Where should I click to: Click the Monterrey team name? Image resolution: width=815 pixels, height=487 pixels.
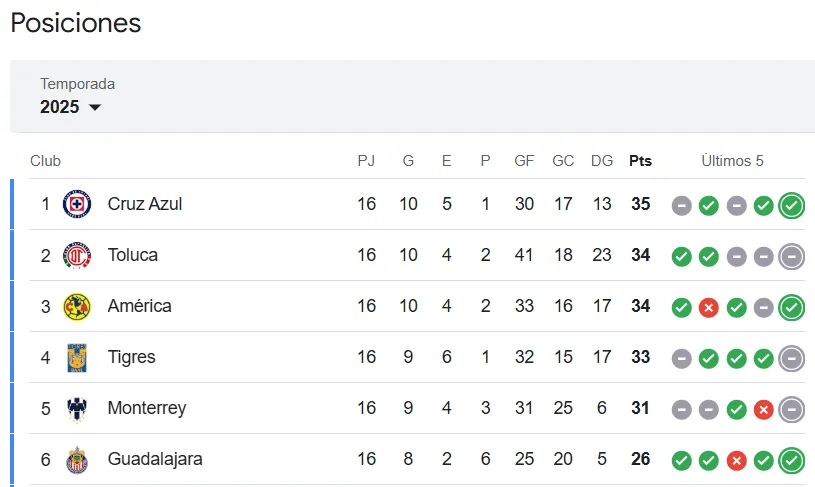(x=146, y=408)
